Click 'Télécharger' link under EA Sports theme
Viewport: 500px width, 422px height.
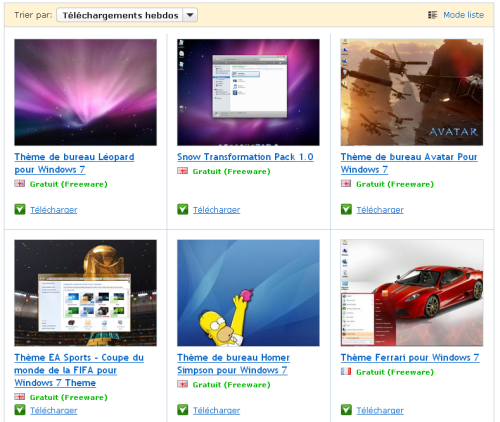click(x=54, y=410)
